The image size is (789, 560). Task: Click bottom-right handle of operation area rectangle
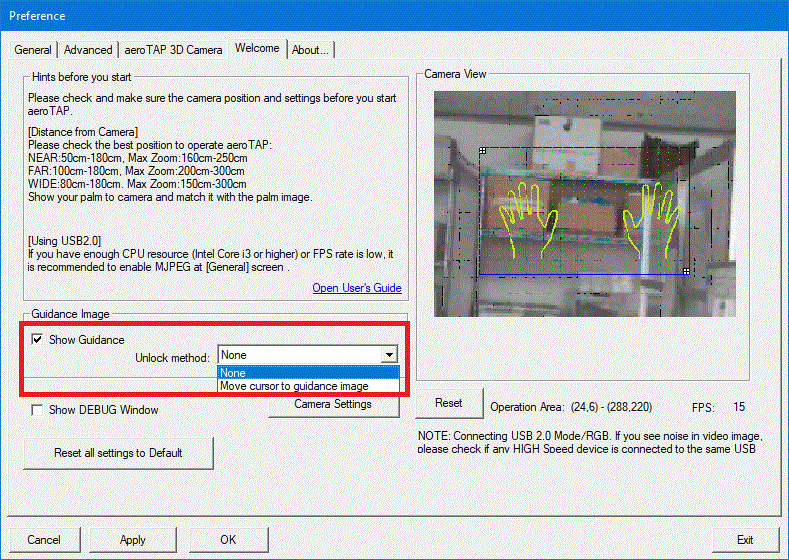point(686,271)
